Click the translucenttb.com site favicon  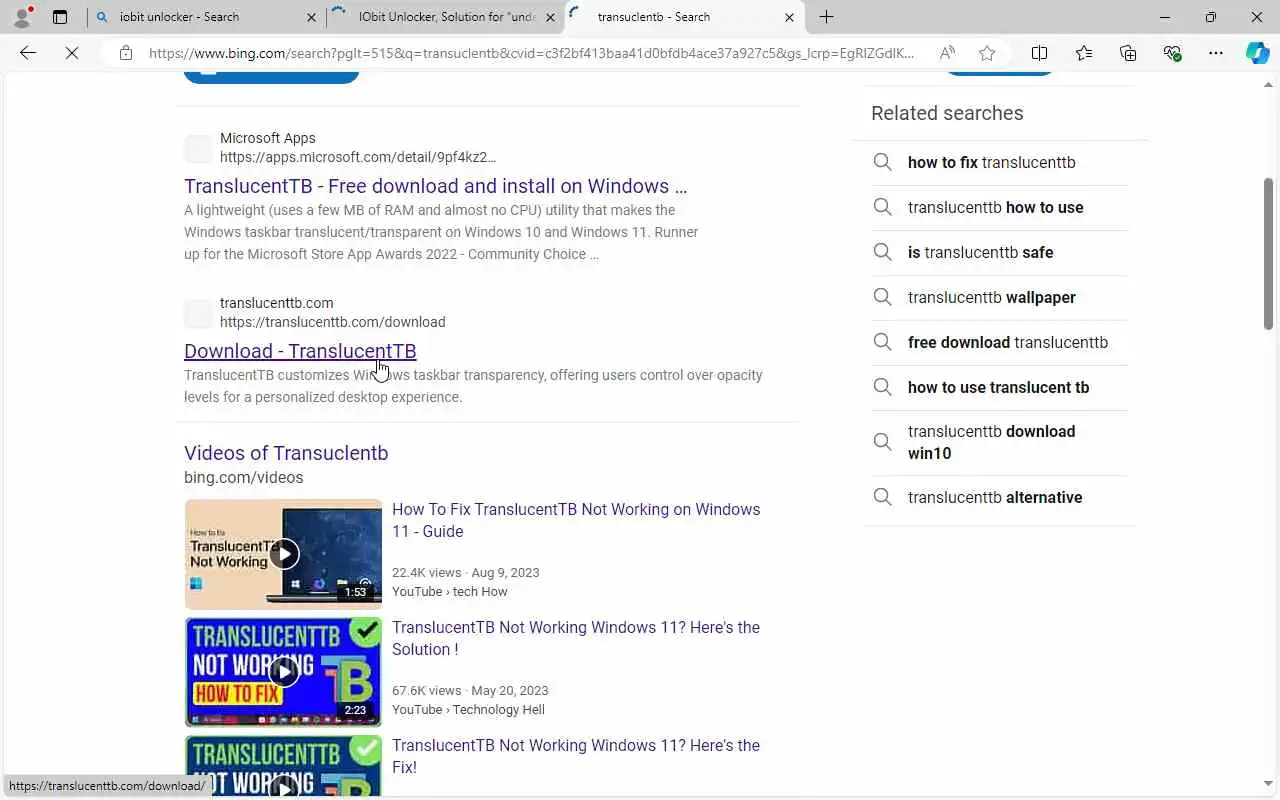click(x=198, y=313)
